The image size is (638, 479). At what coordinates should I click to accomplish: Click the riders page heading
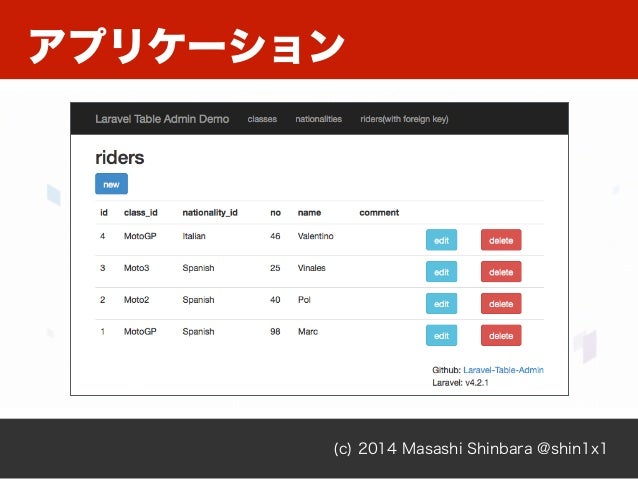pos(120,157)
